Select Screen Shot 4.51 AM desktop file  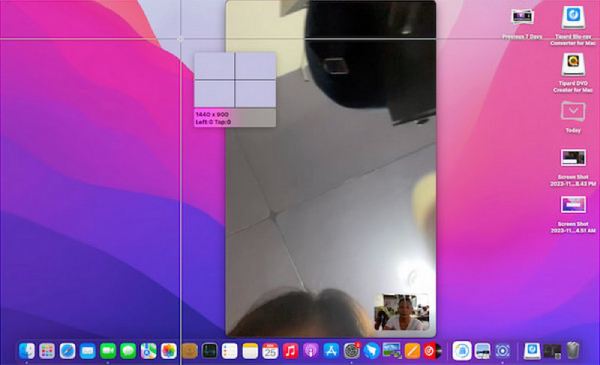coord(573,214)
